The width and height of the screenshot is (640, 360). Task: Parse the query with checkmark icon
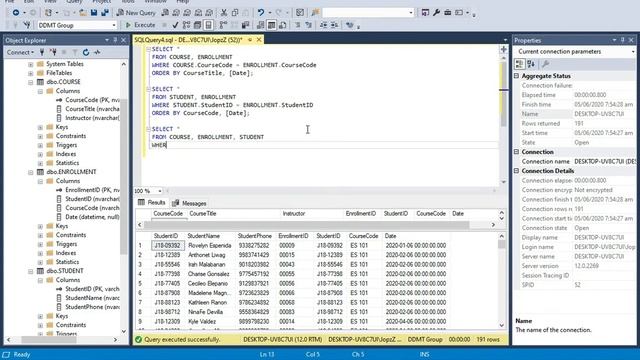coord(176,25)
